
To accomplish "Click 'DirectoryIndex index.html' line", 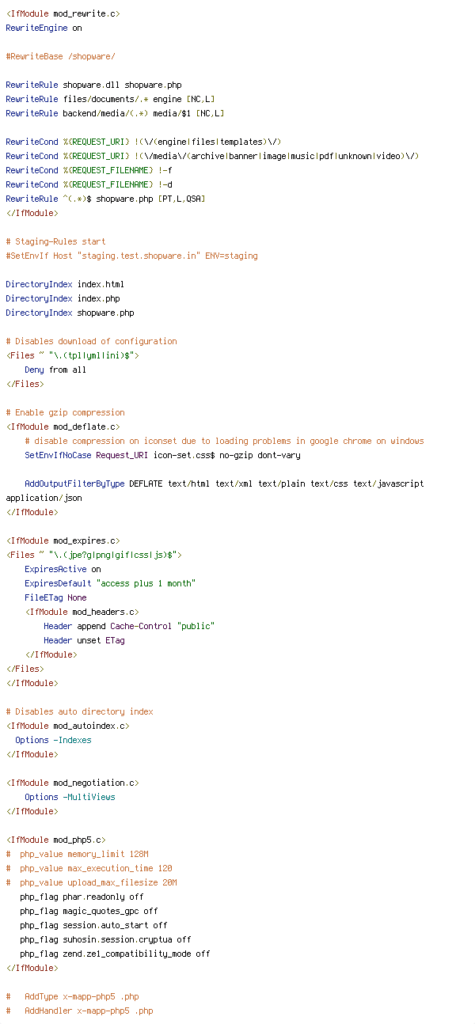I will pyautogui.click(x=65, y=285).
